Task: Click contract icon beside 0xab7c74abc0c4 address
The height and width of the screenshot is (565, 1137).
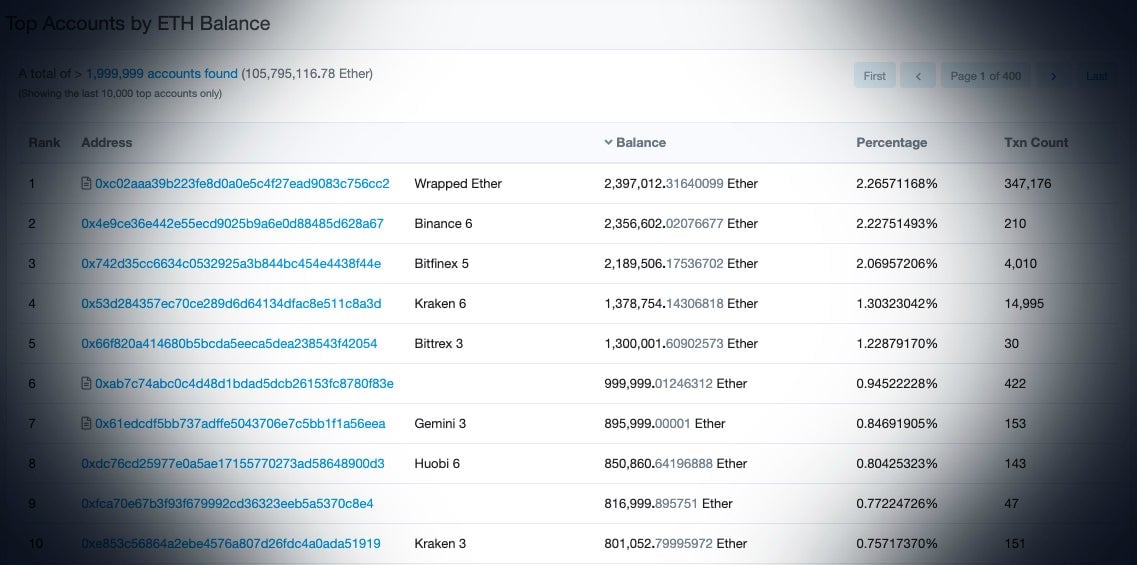Action: [x=86, y=383]
